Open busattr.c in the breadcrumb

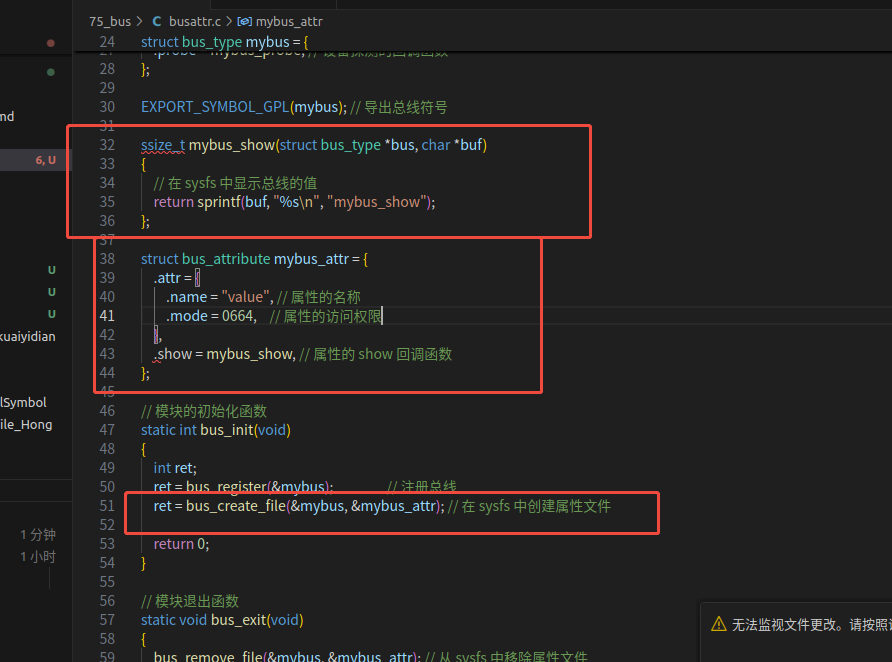(195, 22)
